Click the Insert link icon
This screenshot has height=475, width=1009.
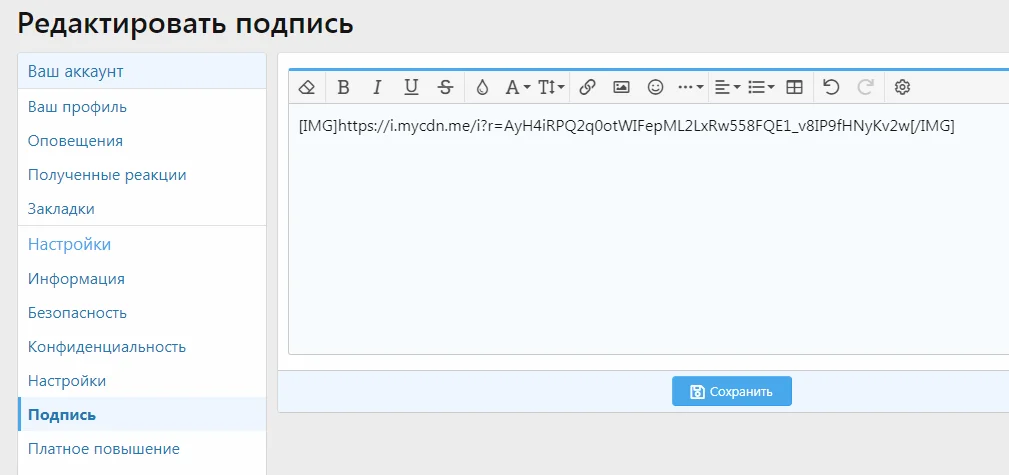(587, 87)
